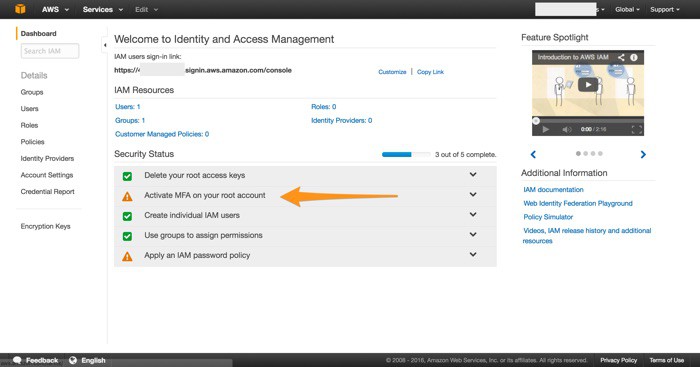Click green check beside Create individual IAM users
This screenshot has width=700, height=367.
[127, 217]
